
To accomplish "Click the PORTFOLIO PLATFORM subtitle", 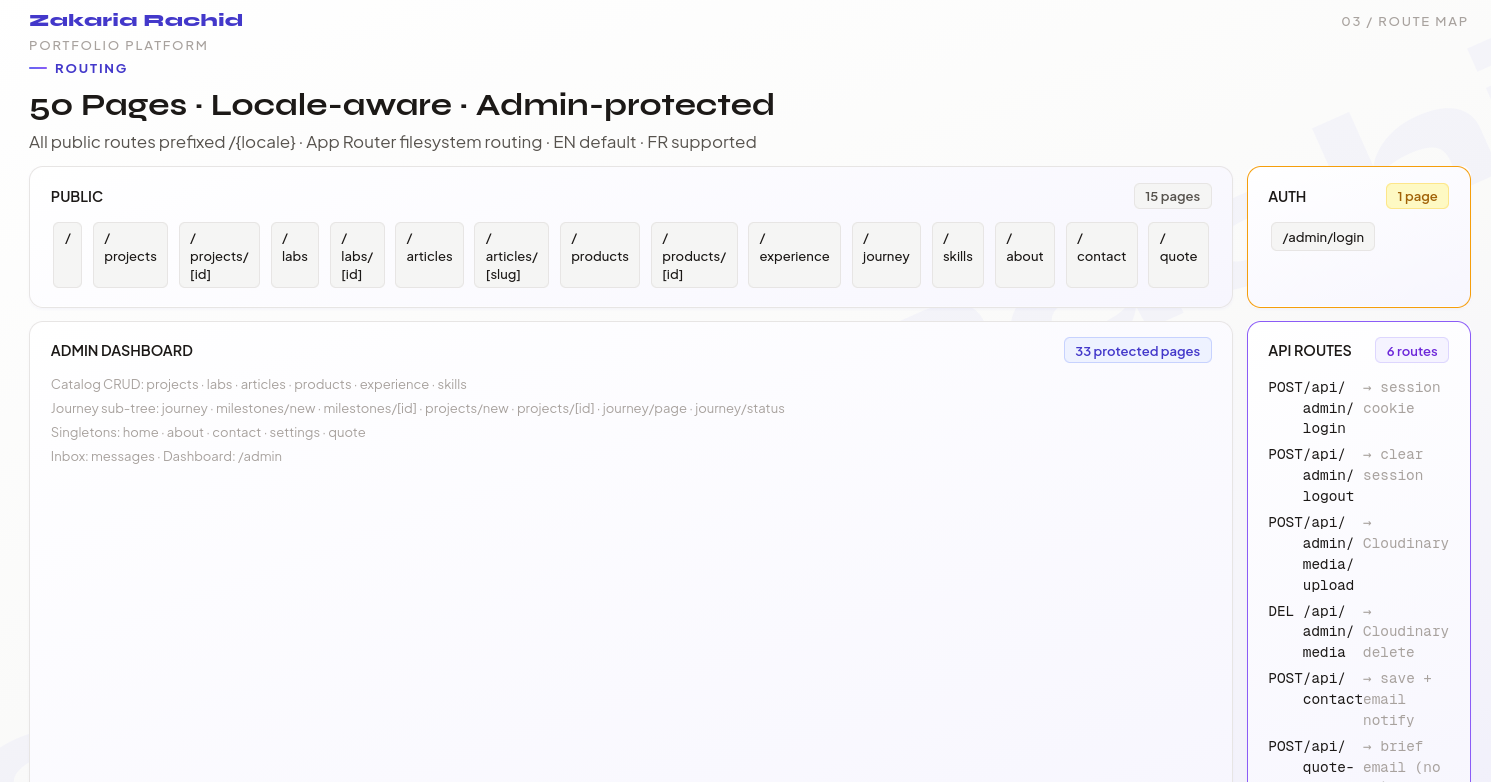I will tap(119, 46).
